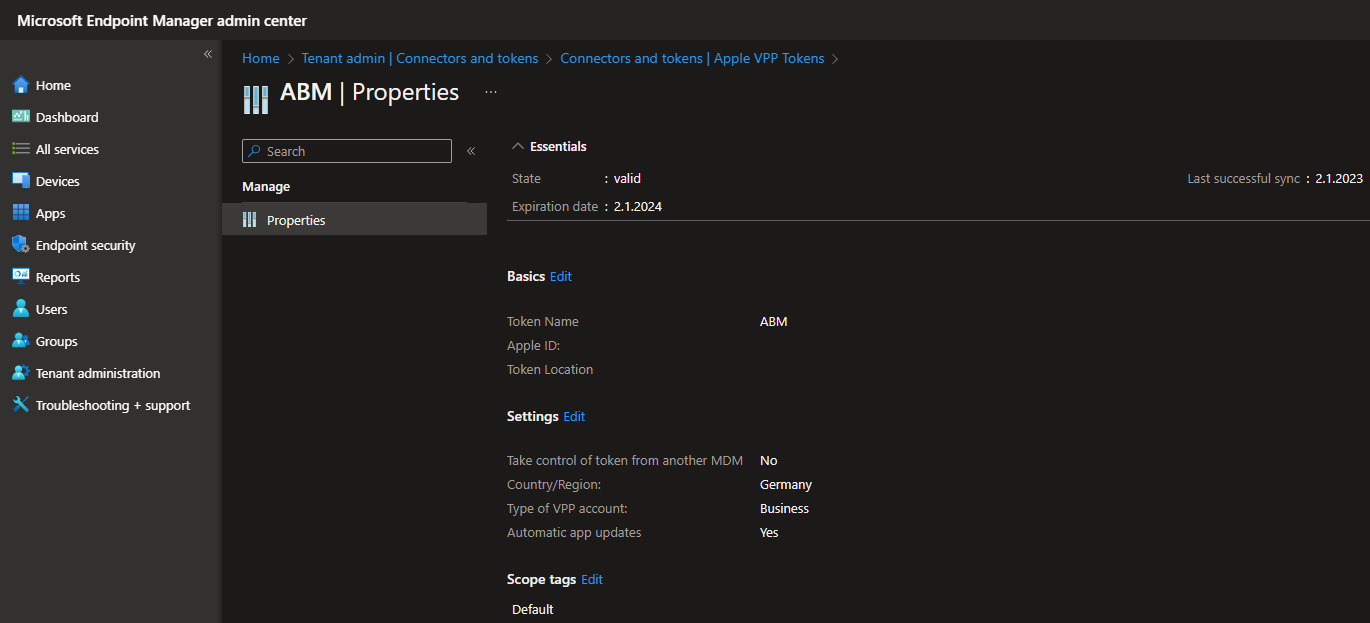Edit the Scope tags section
This screenshot has width=1370, height=623.
[x=592, y=579]
